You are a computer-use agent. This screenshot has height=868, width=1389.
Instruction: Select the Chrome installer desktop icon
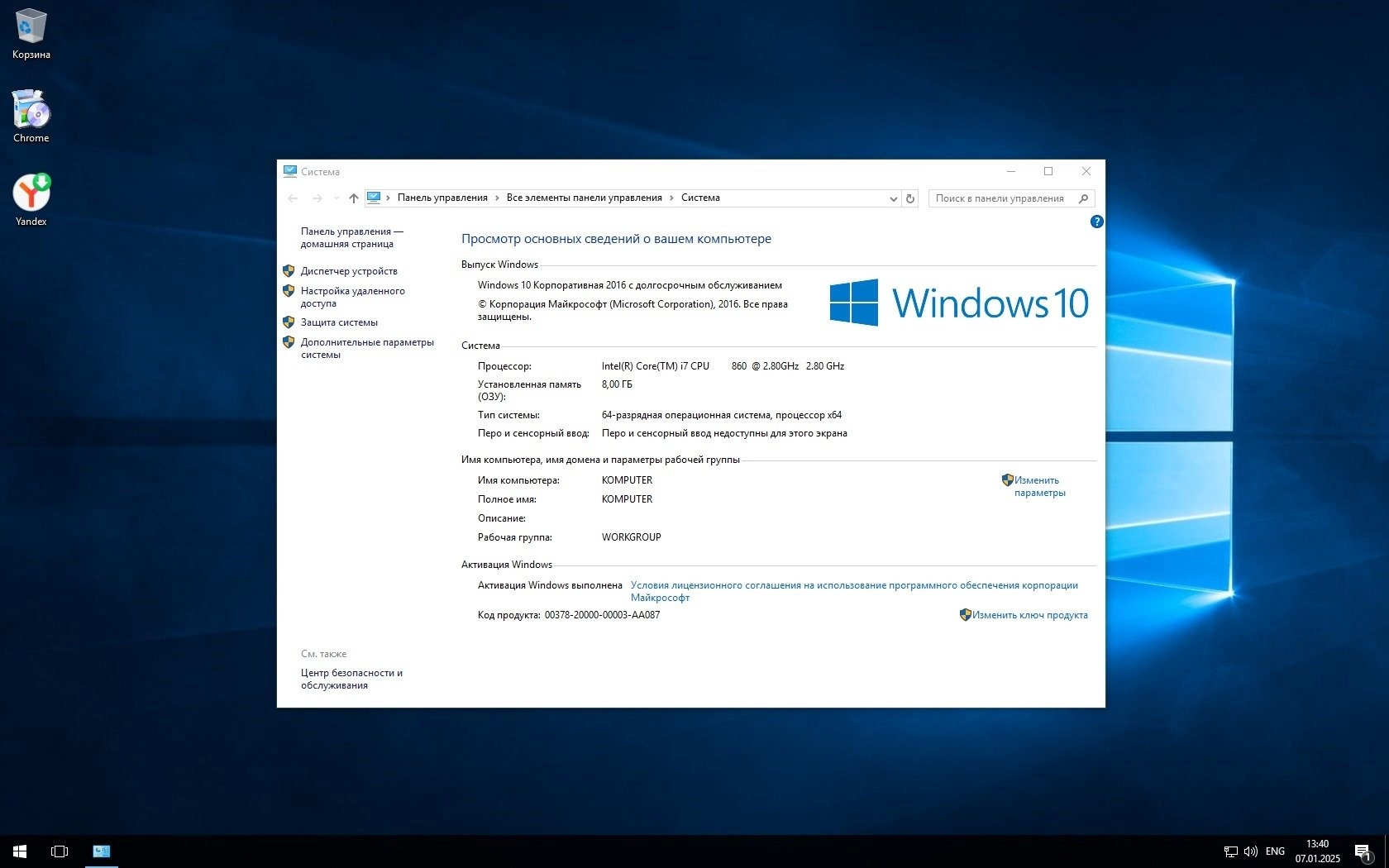pyautogui.click(x=31, y=117)
